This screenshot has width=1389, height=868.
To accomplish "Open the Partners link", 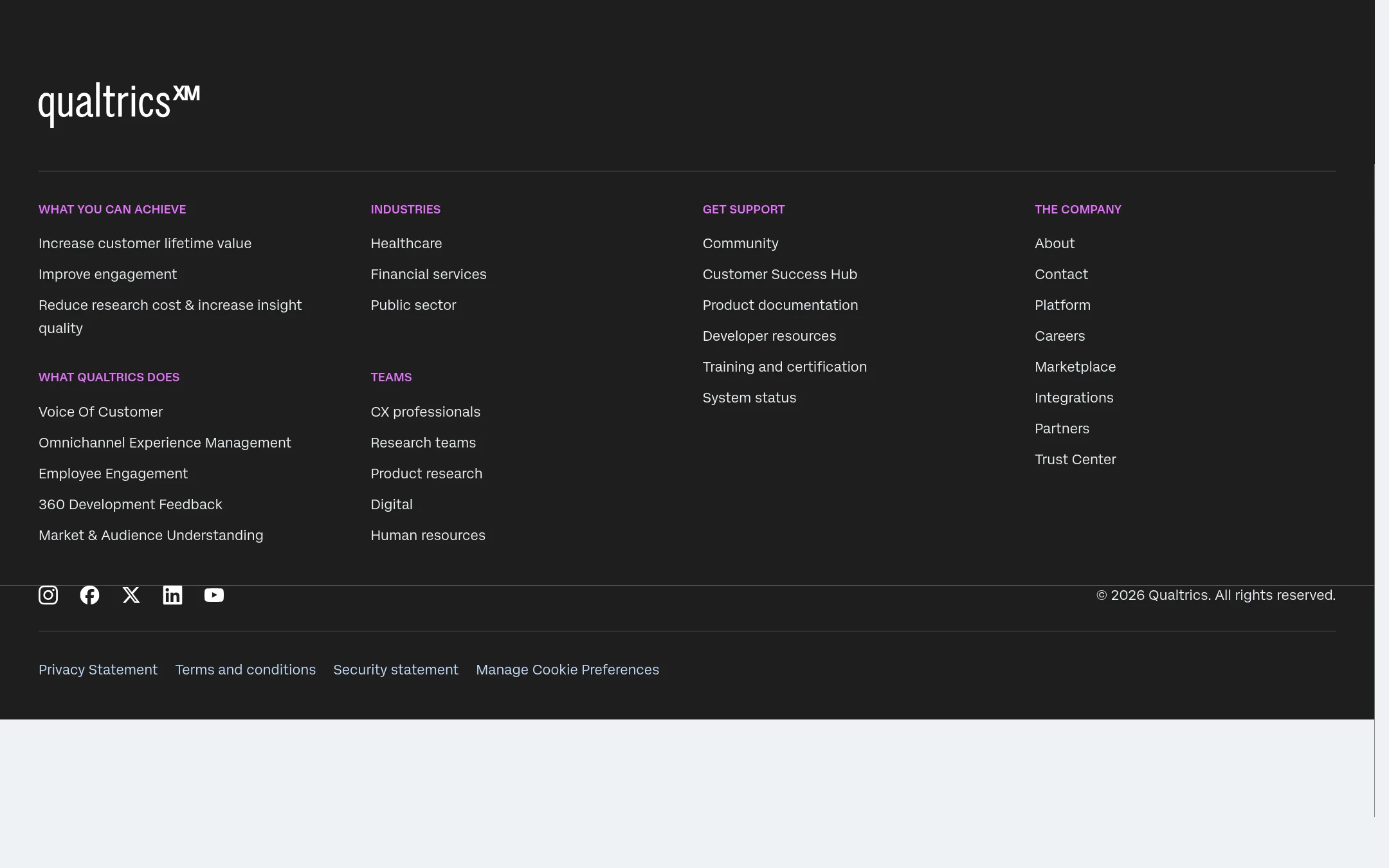I will pyautogui.click(x=1062, y=429).
